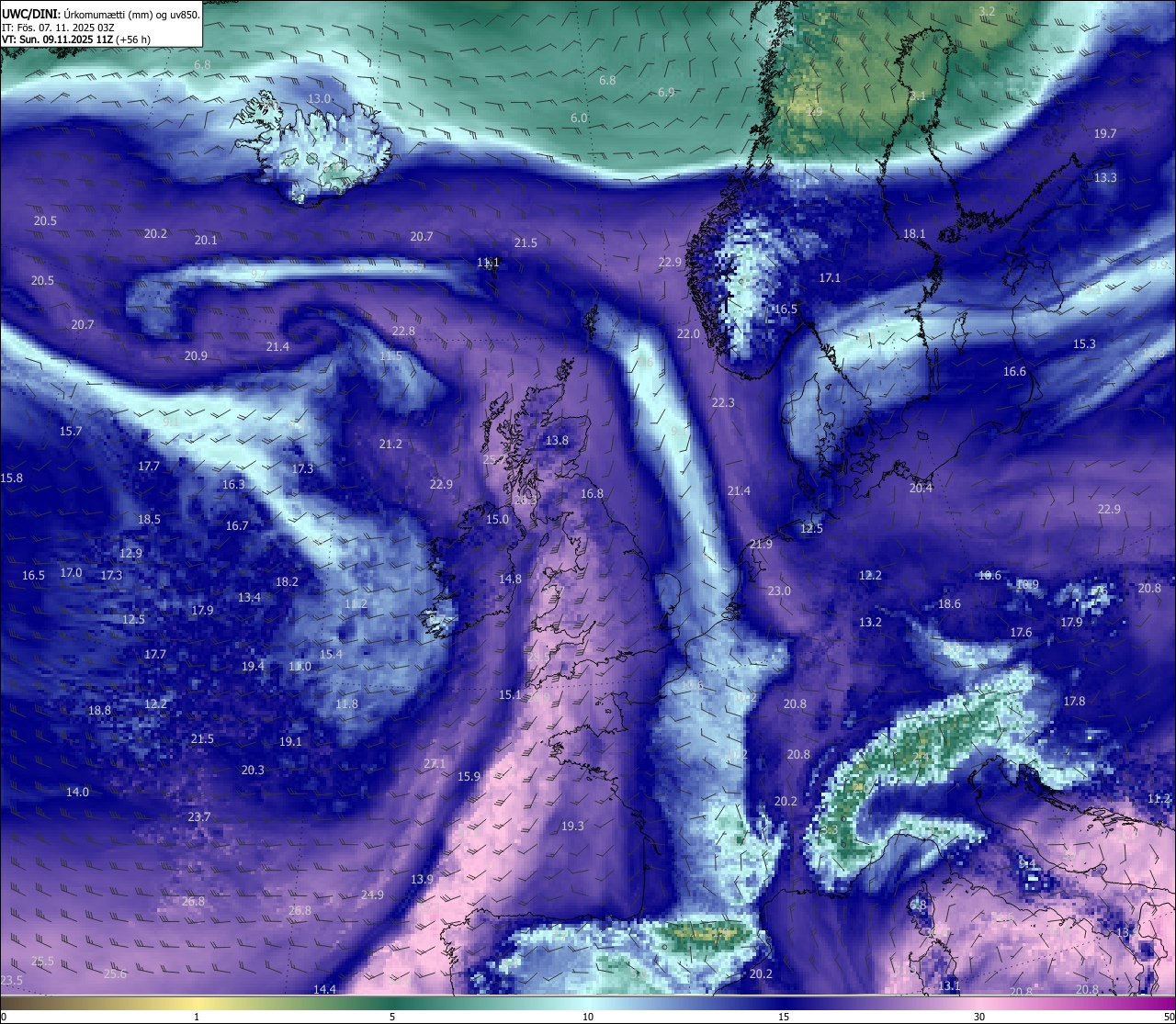Click the value 22.8 northwest of Scotland
Image resolution: width=1176 pixels, height=1024 pixels.
(403, 331)
